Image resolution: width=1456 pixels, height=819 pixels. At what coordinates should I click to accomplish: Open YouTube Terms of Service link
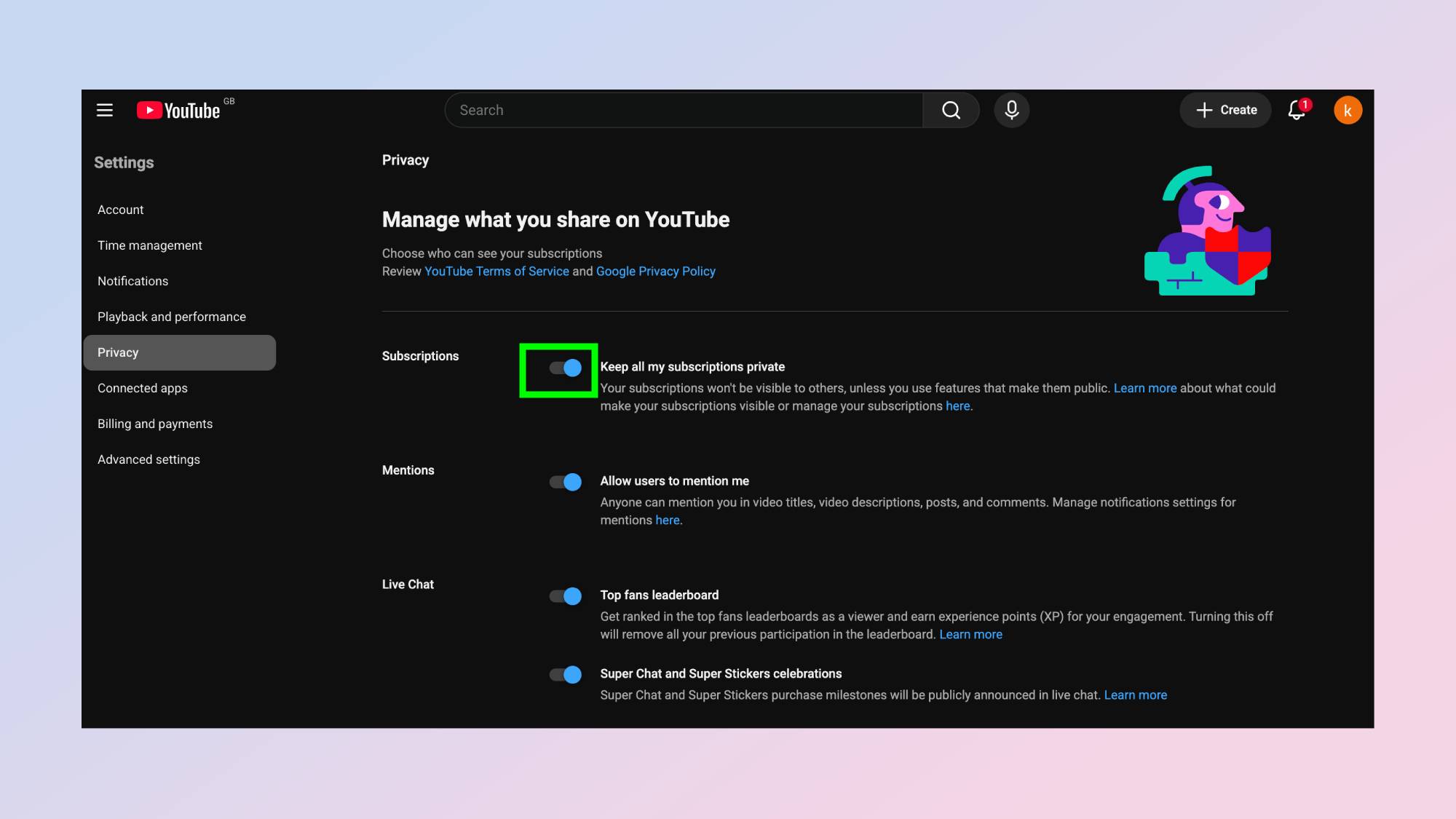click(496, 271)
